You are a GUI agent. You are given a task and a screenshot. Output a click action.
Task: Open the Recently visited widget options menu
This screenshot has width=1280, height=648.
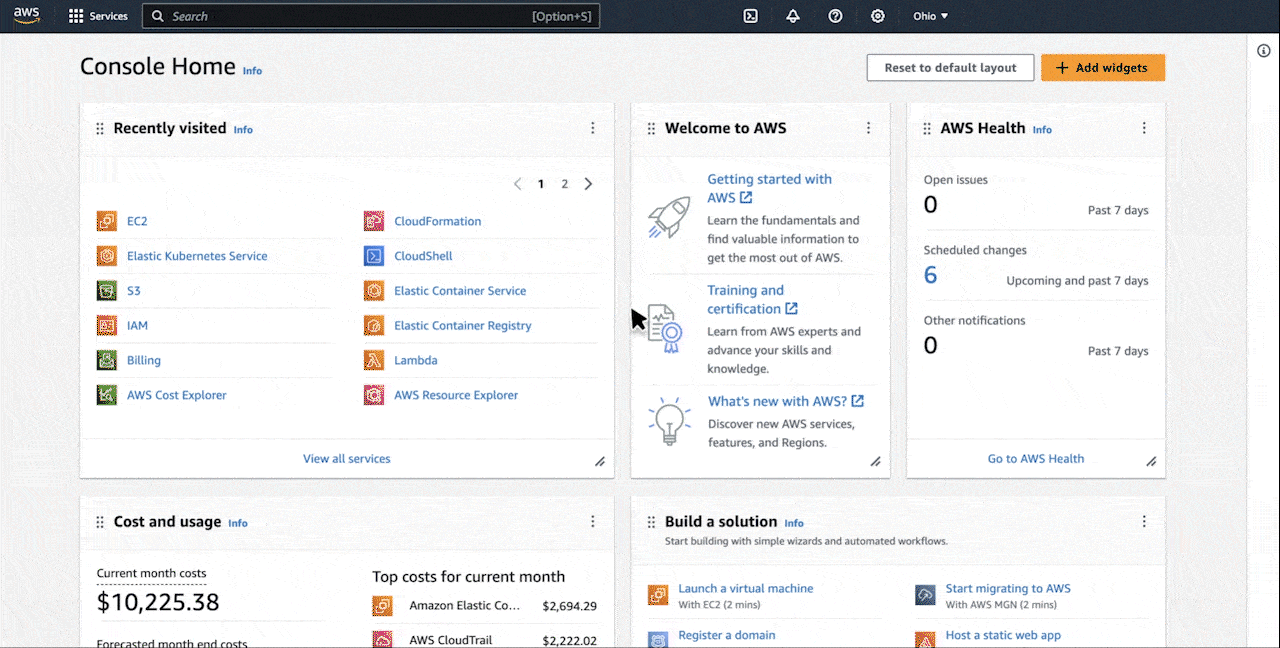pyautogui.click(x=592, y=128)
